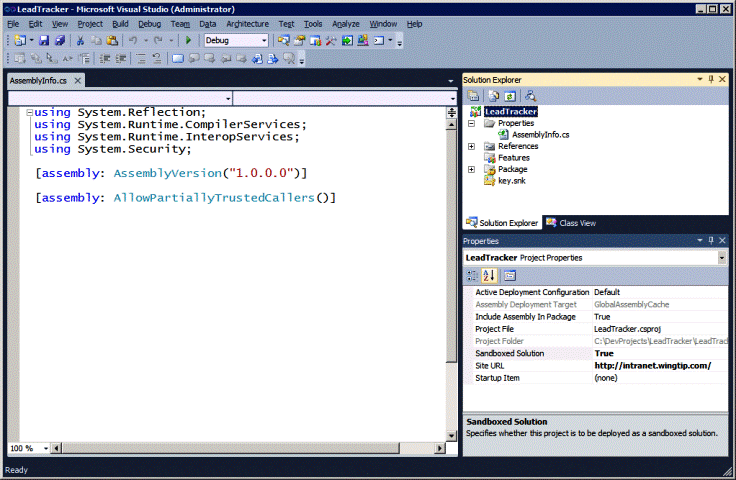Screen dimensions: 736x480
Task: Toggle auto-hide pin on Solution Explorer panel
Action: point(711,79)
